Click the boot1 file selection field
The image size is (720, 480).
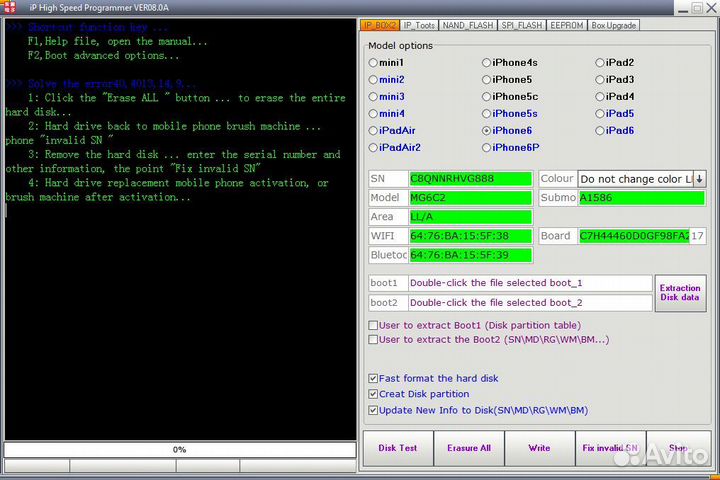point(530,283)
